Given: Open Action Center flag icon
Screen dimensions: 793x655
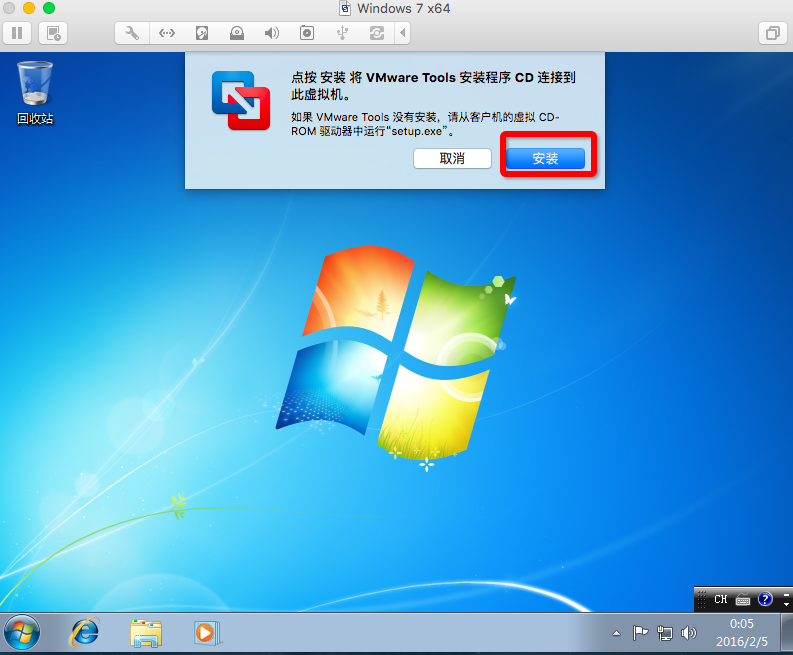Looking at the screenshot, I should [x=640, y=633].
